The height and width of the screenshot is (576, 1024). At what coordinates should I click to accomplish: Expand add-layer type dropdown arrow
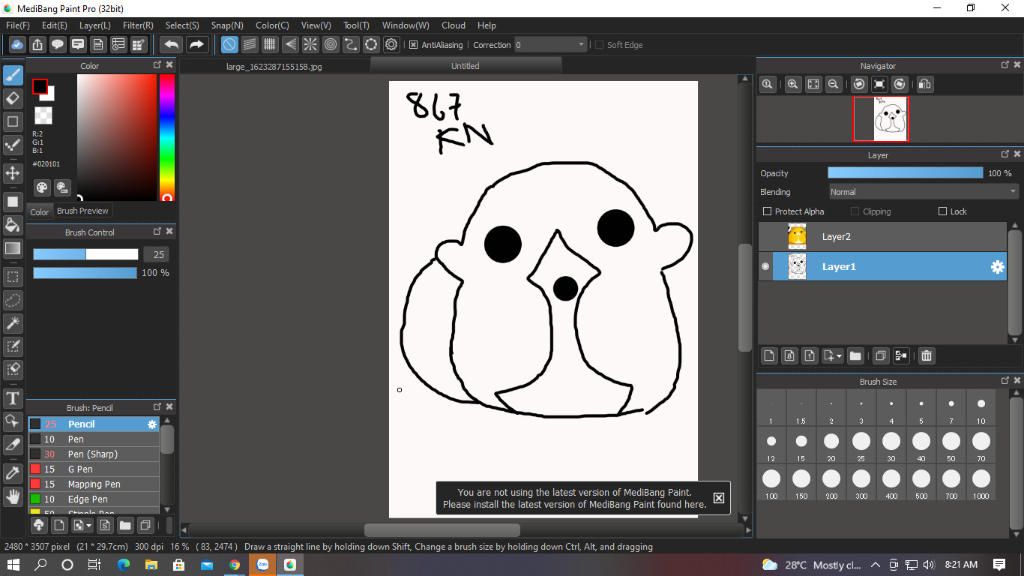(839, 357)
